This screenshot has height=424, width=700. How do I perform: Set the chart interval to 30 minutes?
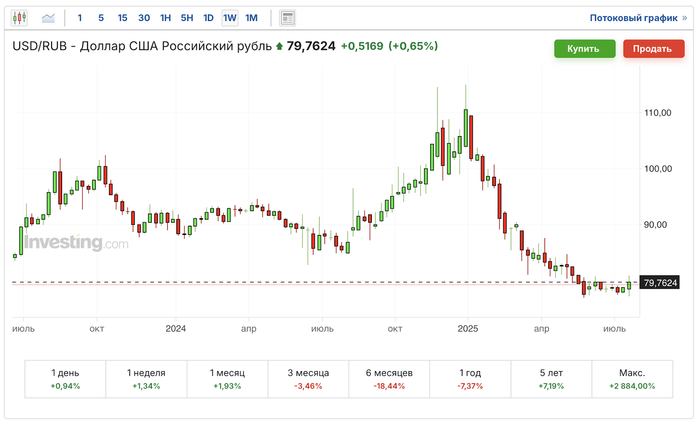144,18
